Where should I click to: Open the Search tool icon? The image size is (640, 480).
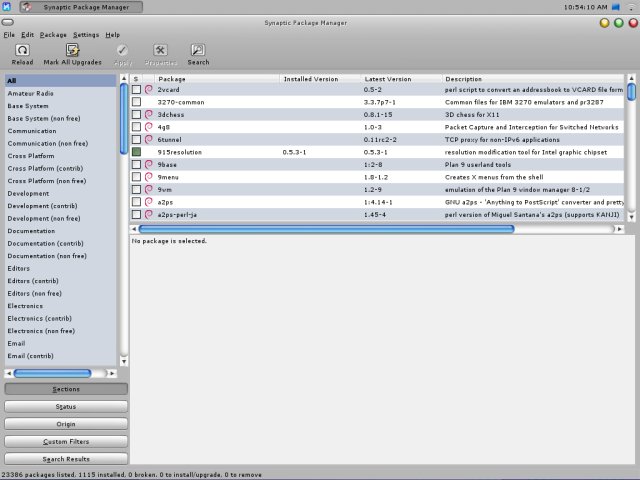[x=198, y=50]
